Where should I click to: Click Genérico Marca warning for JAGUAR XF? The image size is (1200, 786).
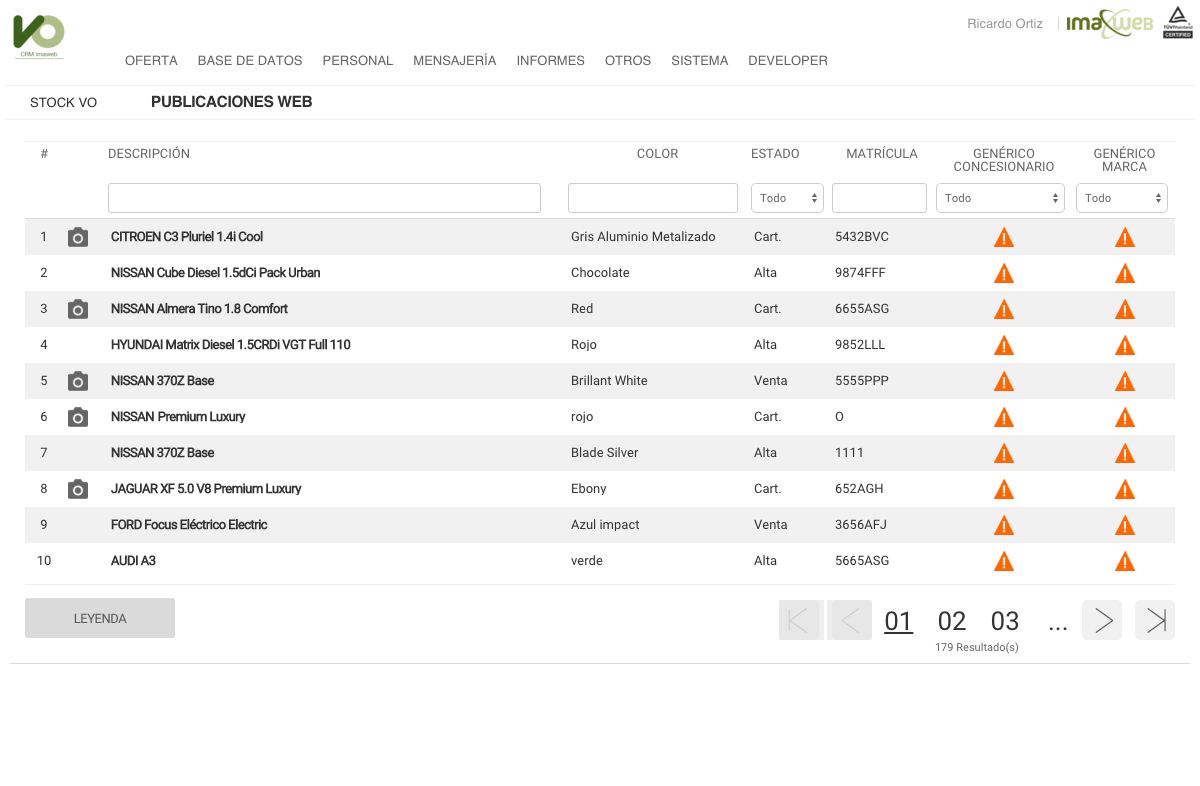(1125, 489)
